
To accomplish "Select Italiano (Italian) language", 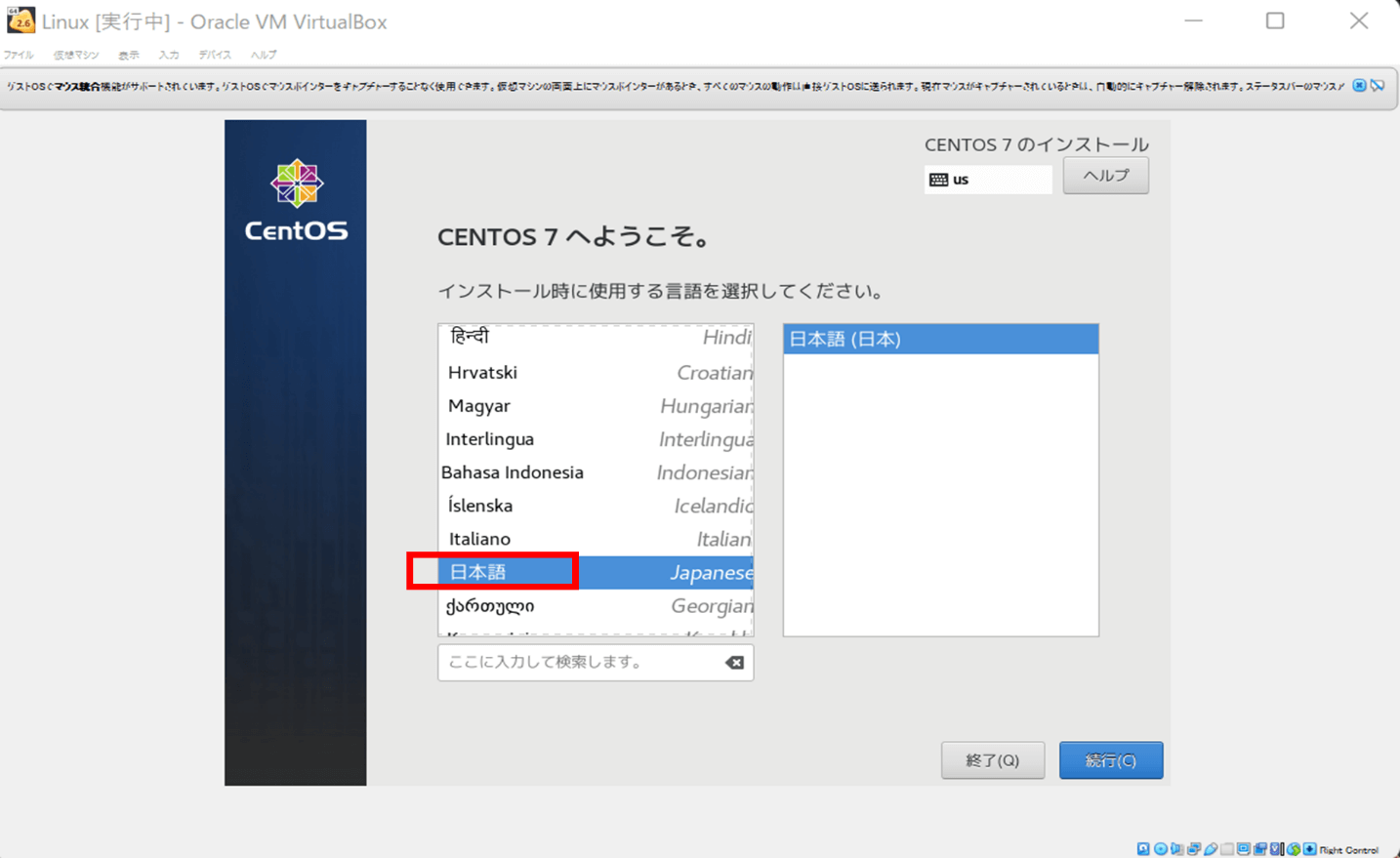I will pos(596,539).
